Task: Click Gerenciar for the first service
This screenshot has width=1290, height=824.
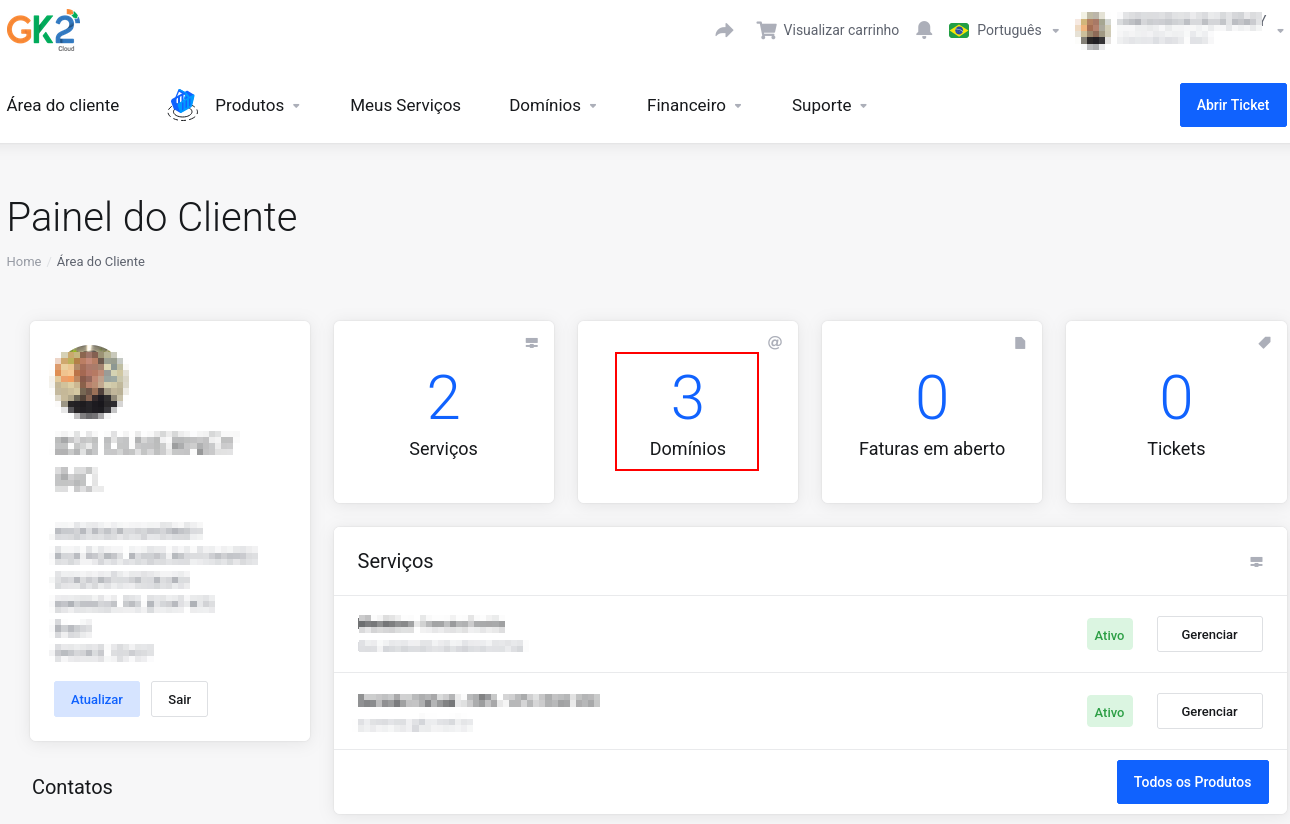Action: [x=1209, y=634]
